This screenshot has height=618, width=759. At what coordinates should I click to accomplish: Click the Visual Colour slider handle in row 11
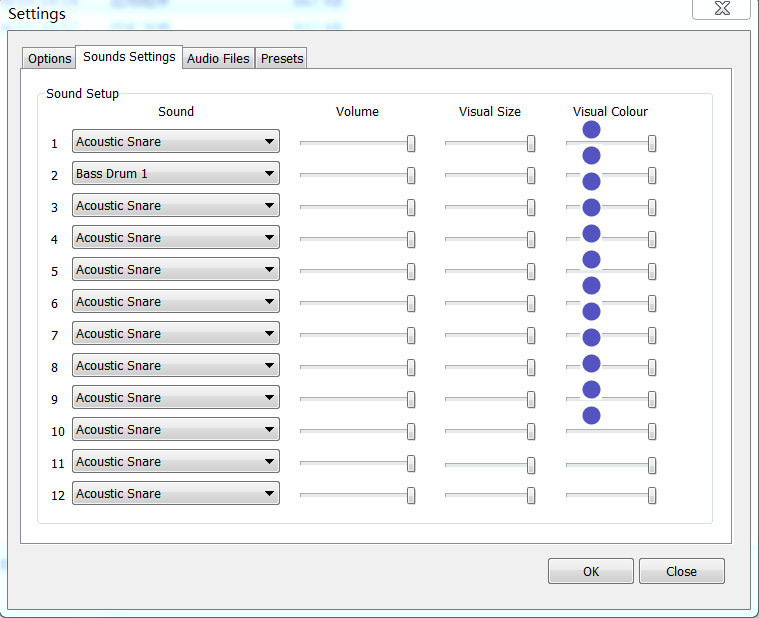pyautogui.click(x=652, y=464)
